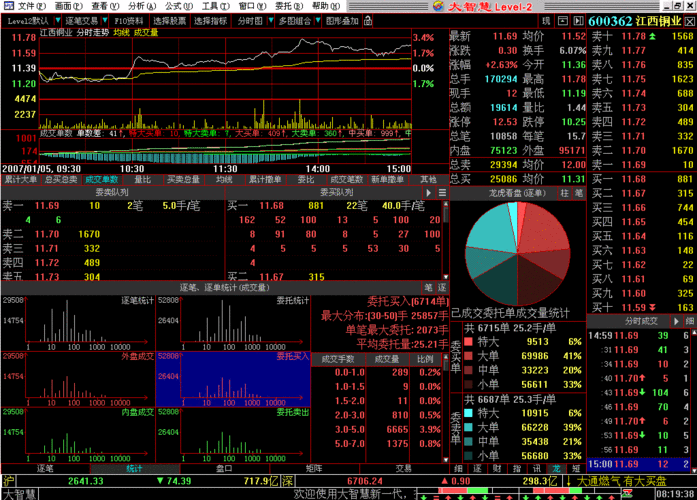Select the 外盘成交 statistics chart

click(78, 379)
